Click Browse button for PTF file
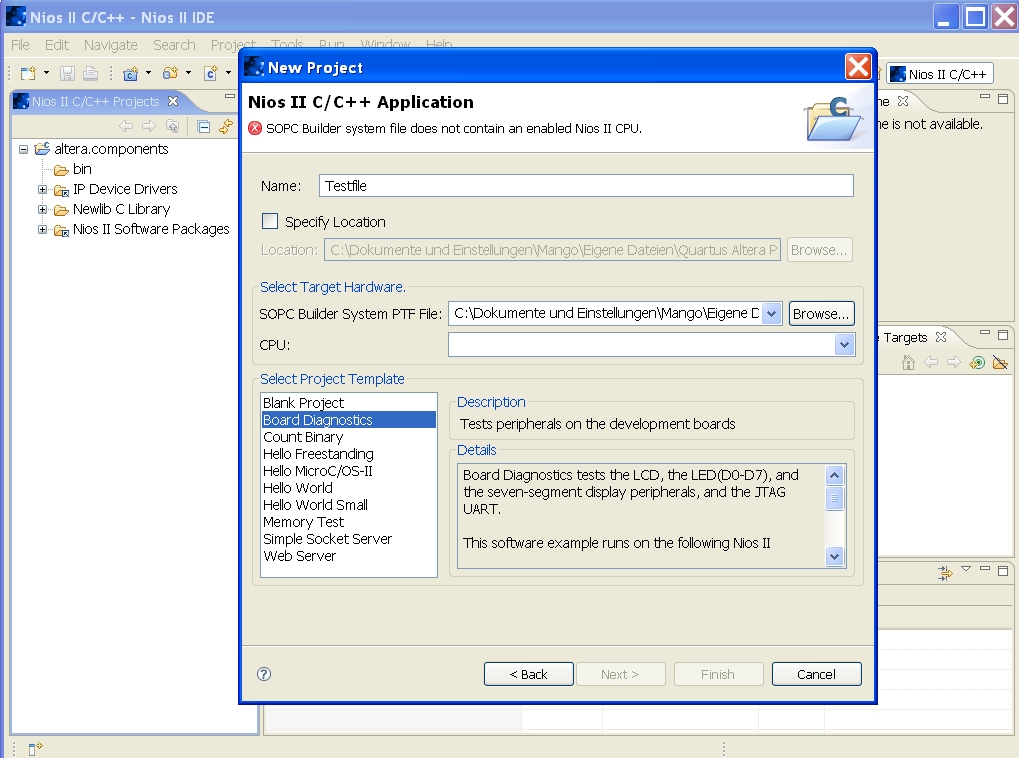This screenshot has width=1019, height=758. click(821, 314)
